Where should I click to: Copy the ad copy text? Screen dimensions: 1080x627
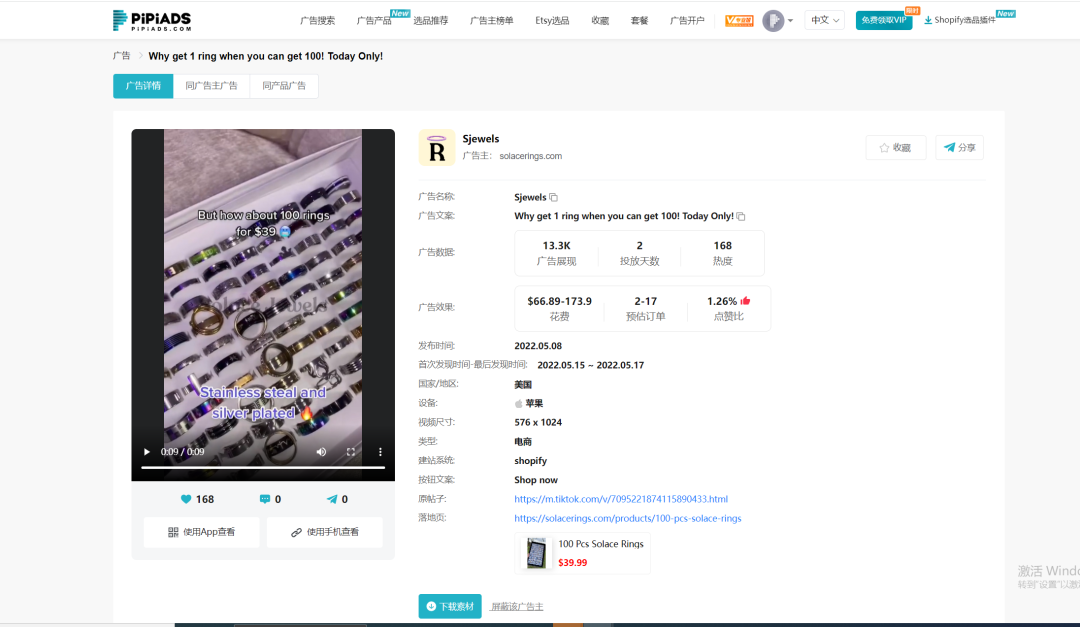[741, 216]
